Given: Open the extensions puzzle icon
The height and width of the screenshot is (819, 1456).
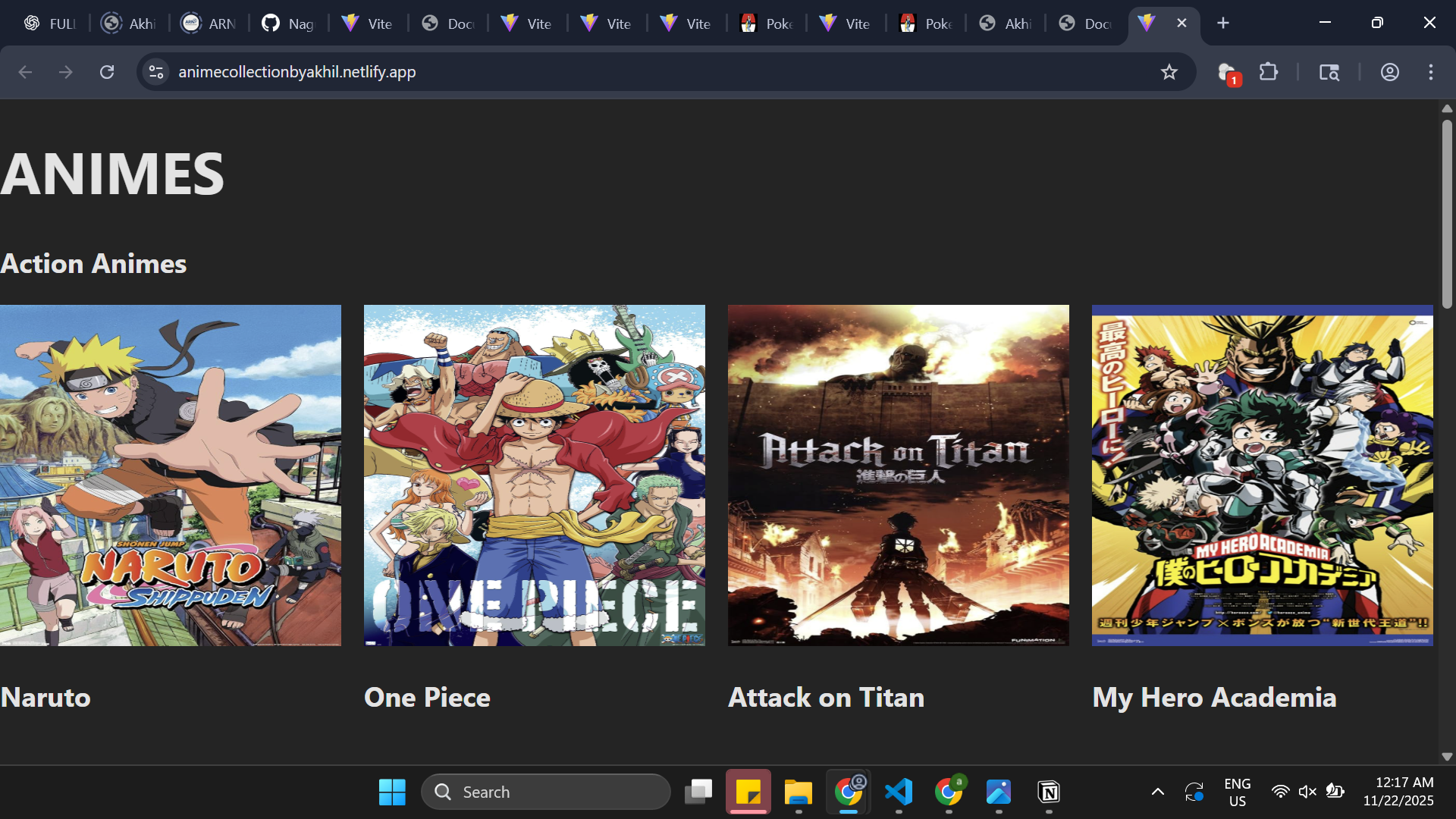Looking at the screenshot, I should (1269, 72).
